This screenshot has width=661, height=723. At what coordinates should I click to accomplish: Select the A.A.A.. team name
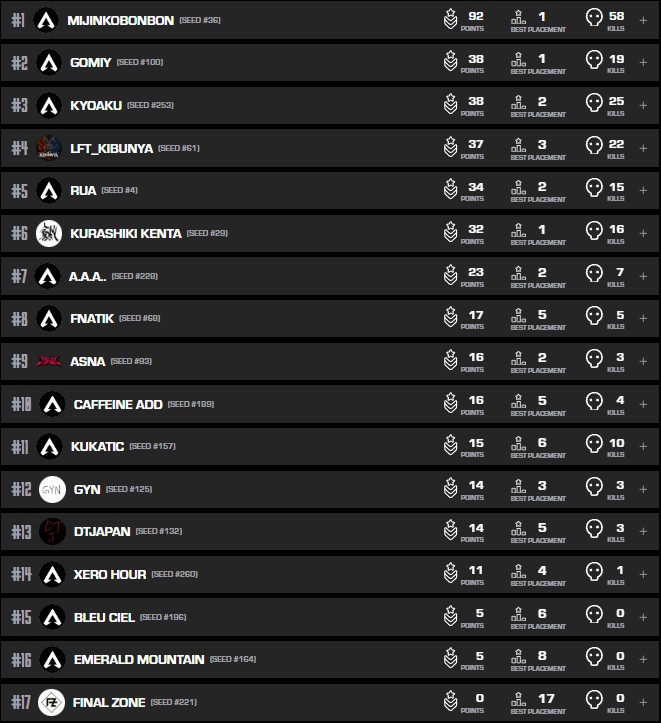click(x=87, y=276)
